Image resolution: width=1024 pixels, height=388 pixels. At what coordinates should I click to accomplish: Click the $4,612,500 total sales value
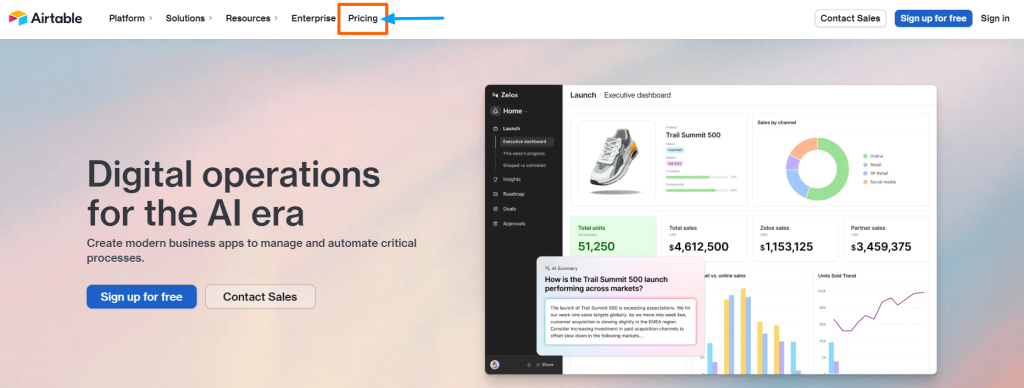pos(699,247)
